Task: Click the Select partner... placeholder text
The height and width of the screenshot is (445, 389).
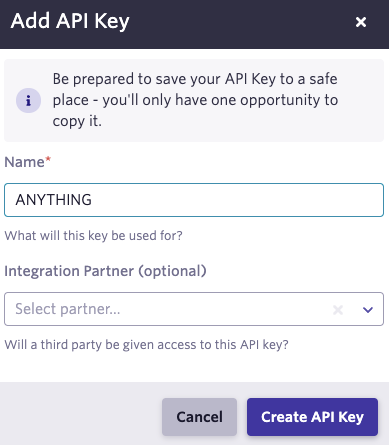Action: (68, 309)
